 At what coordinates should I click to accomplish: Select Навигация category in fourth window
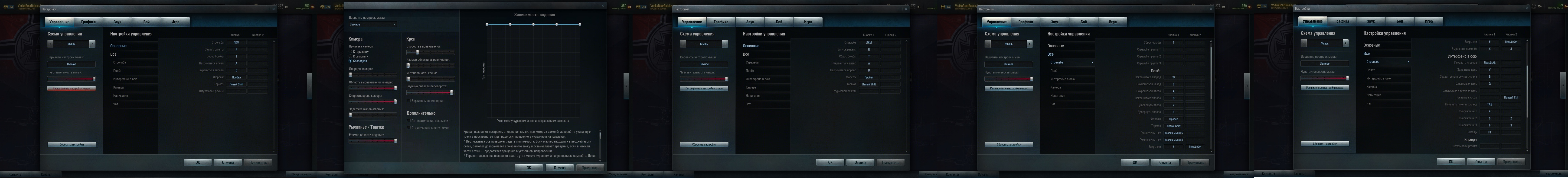[1071, 95]
